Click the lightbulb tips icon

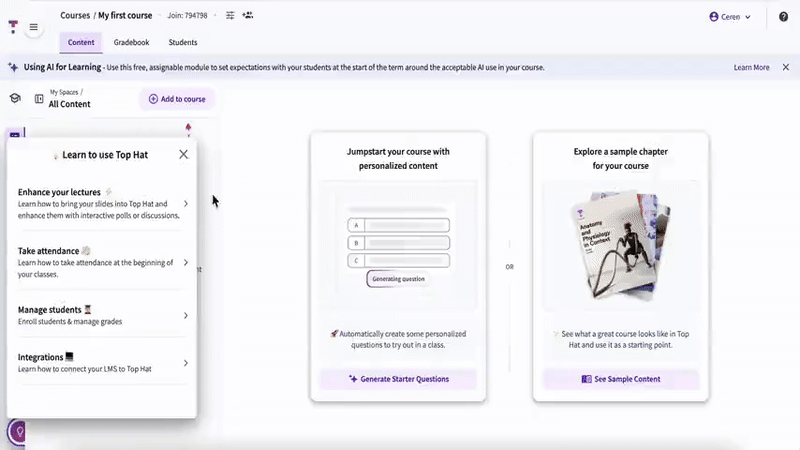coord(19,432)
